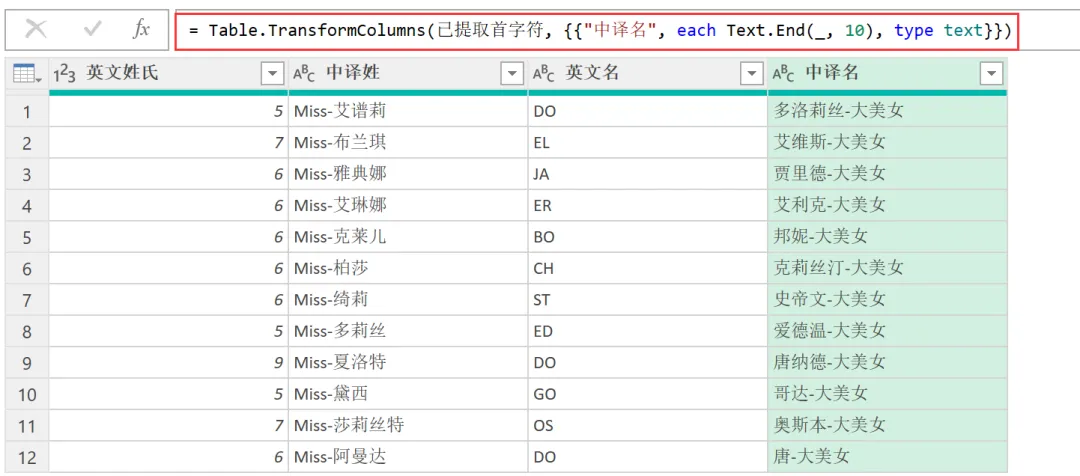1080x476 pixels.
Task: Change data type icon of 中译姓 column
Action: [x=304, y=74]
